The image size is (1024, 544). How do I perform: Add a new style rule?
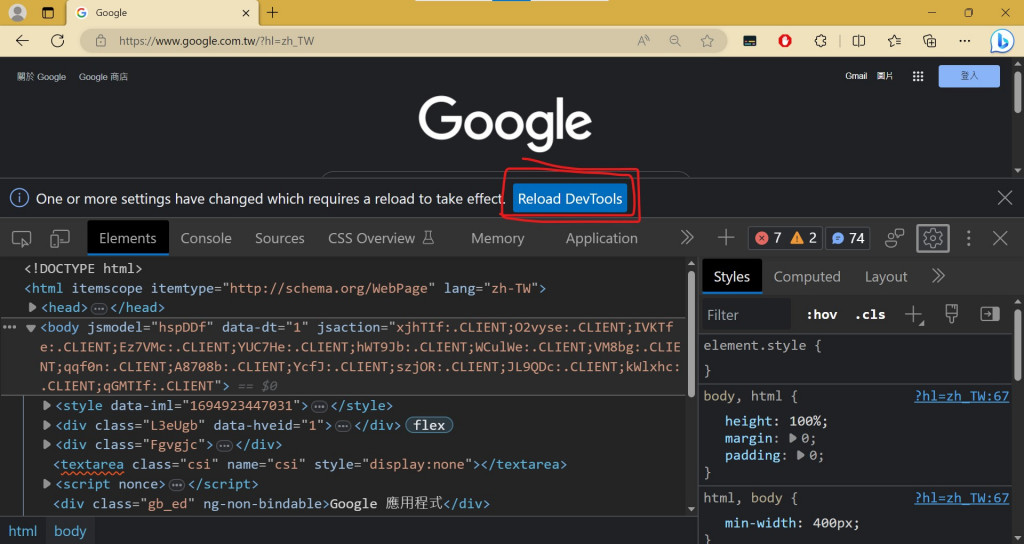pos(914,315)
